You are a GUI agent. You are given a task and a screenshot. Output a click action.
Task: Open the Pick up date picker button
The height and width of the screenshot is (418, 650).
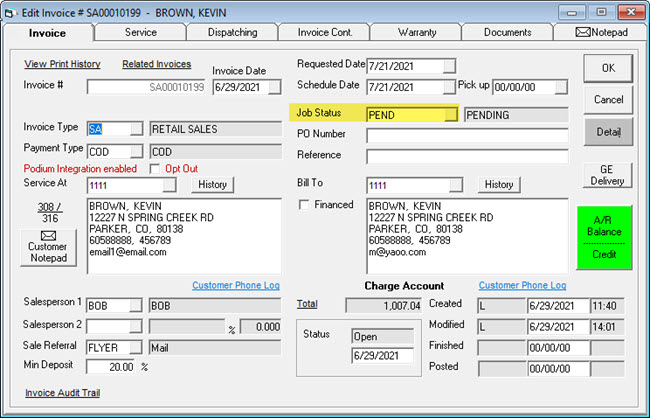[561, 87]
